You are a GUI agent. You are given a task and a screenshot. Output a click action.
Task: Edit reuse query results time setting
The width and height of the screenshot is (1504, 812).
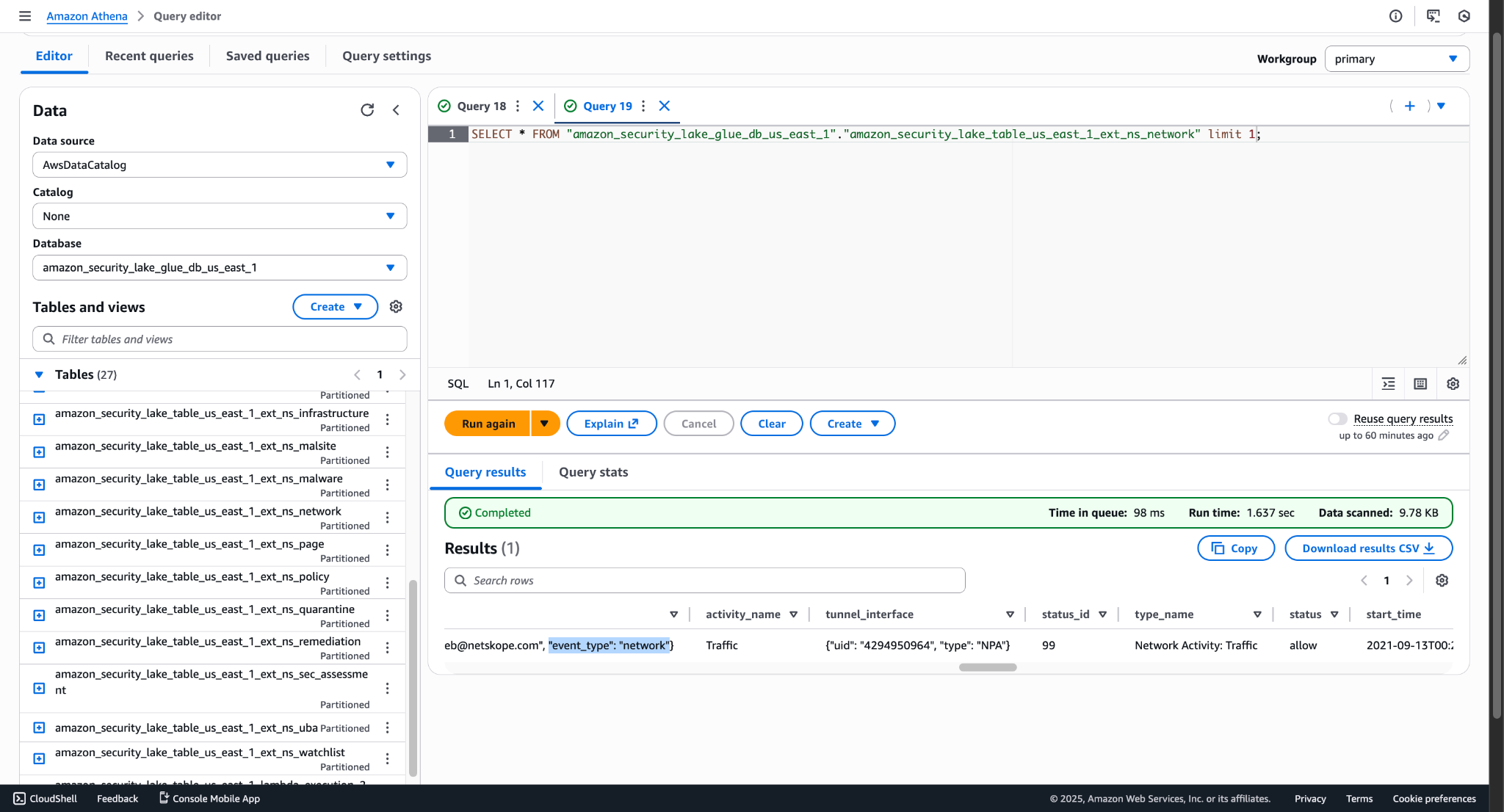1444,435
